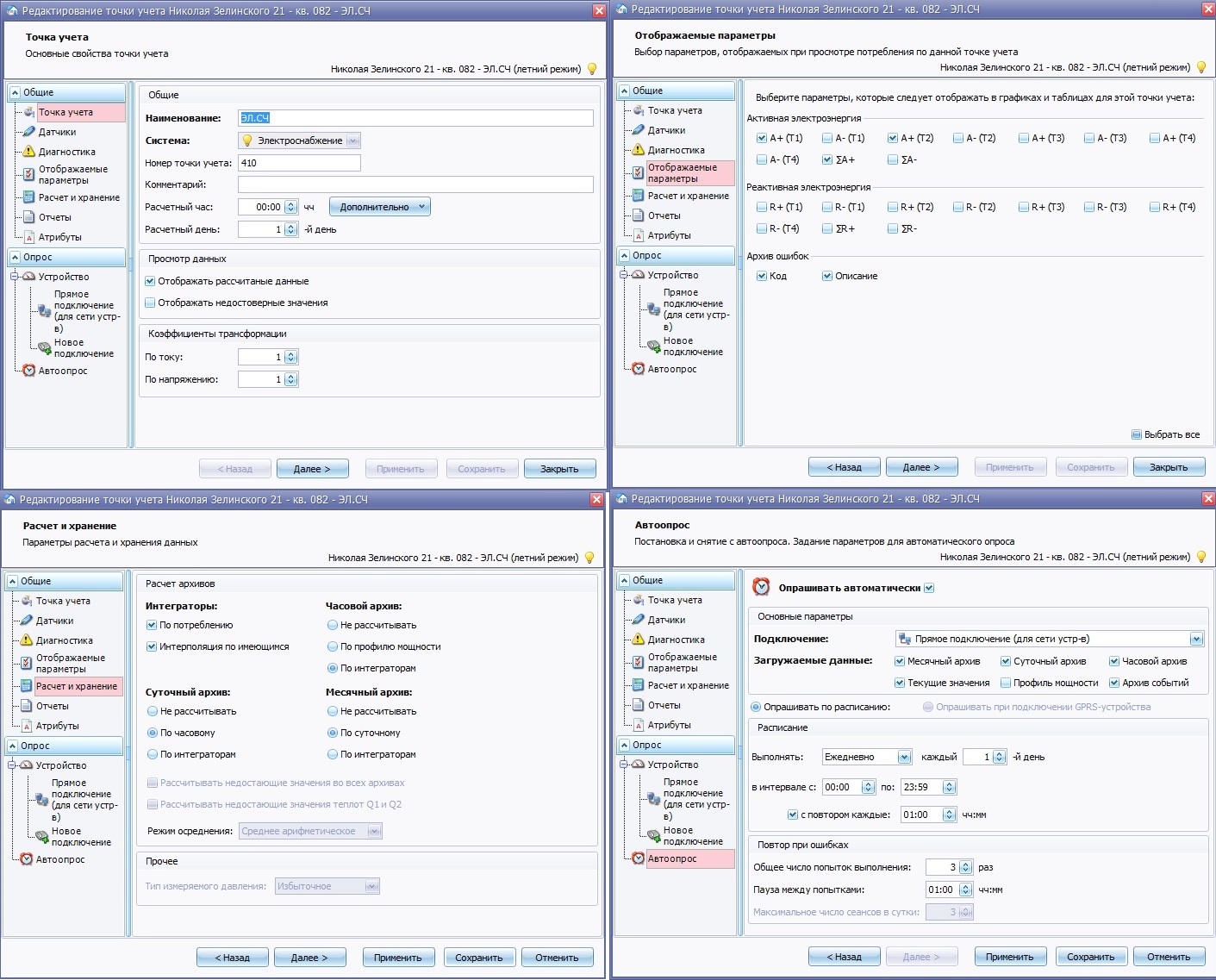Click the Отчеты icon in bottom-right window tree
The width and height of the screenshot is (1216, 980).
(638, 705)
